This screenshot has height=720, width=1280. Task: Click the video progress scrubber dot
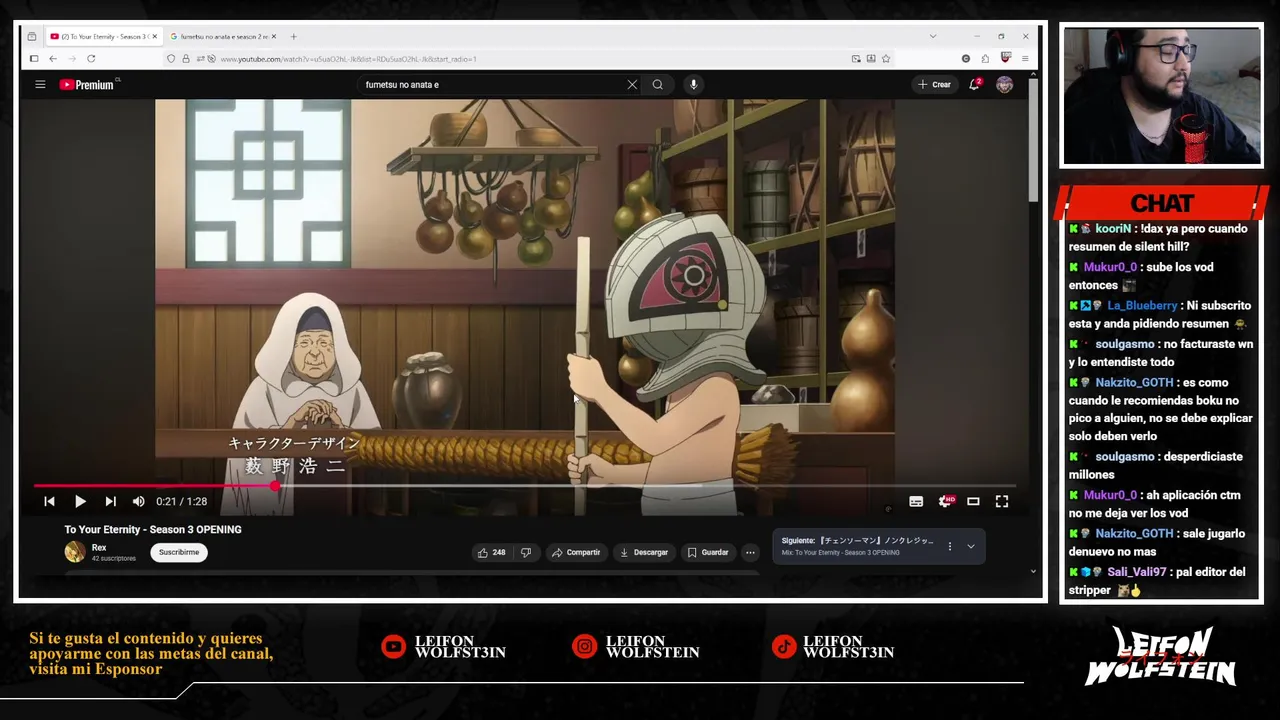(x=275, y=486)
